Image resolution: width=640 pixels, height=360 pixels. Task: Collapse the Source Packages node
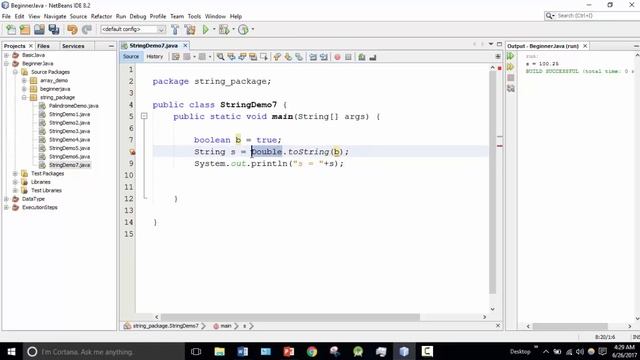15,72
